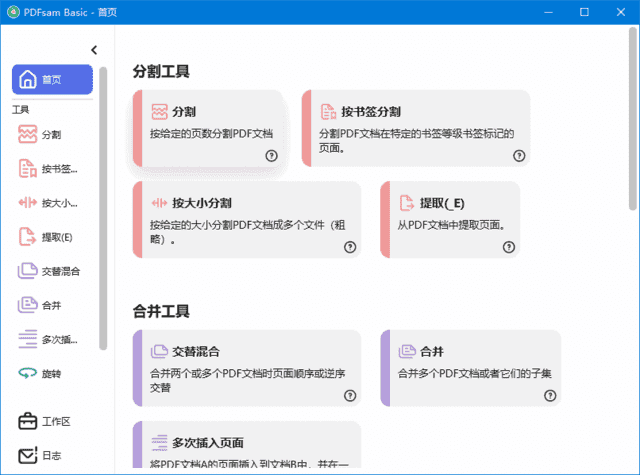Select the 分割 split icon in sidebar
640x475 pixels.
click(x=28, y=134)
